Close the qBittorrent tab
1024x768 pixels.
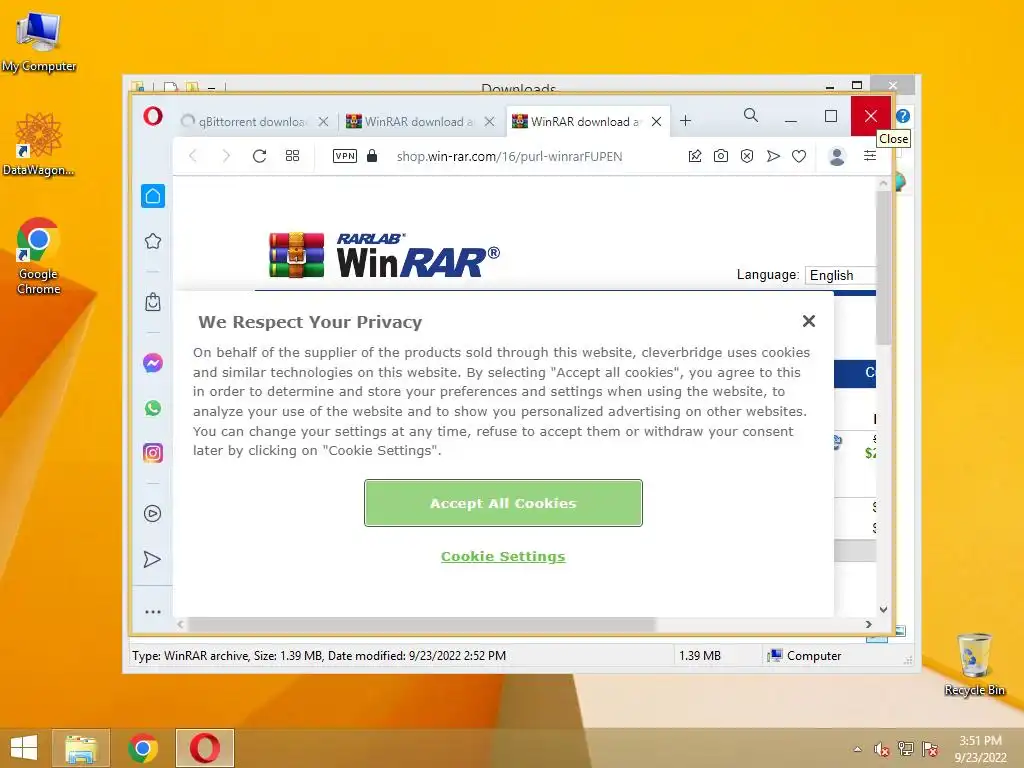(x=323, y=121)
